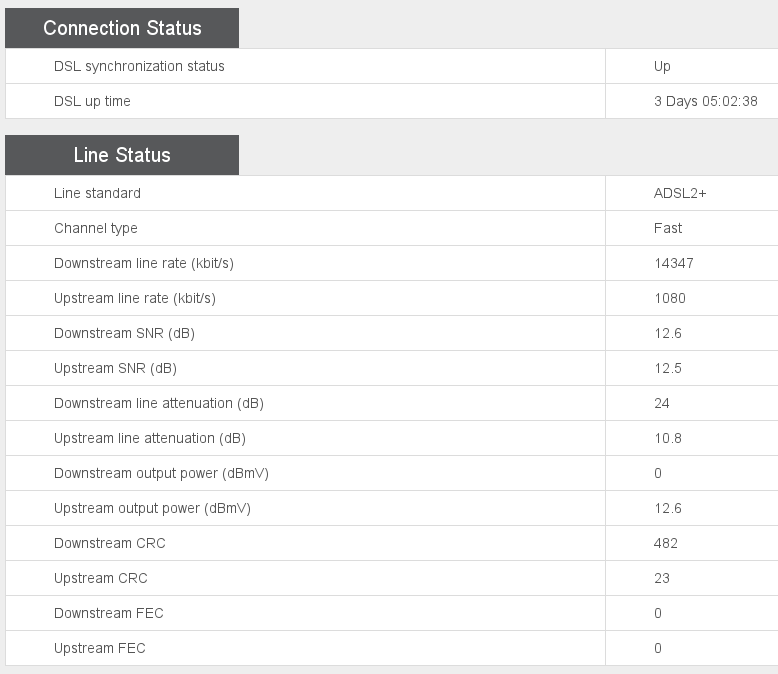Click the Upstream output power label
778x674 pixels.
[x=152, y=508]
